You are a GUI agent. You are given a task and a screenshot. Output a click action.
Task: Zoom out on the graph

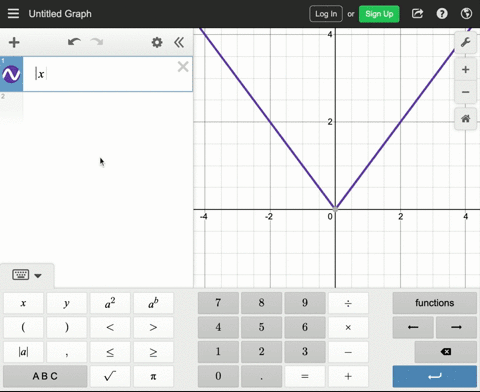click(x=465, y=92)
